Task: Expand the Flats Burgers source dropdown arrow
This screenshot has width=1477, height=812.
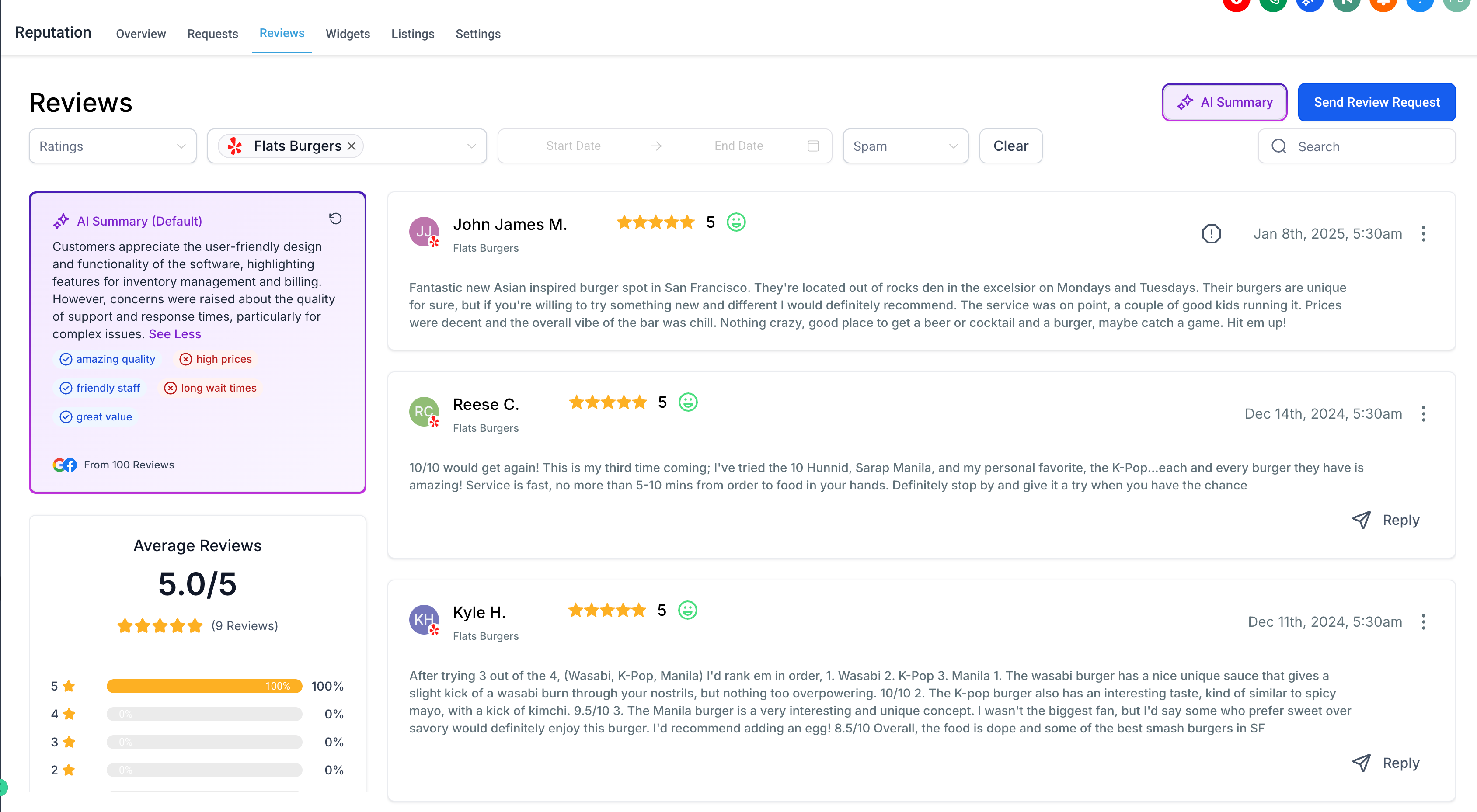Action: [x=471, y=146]
